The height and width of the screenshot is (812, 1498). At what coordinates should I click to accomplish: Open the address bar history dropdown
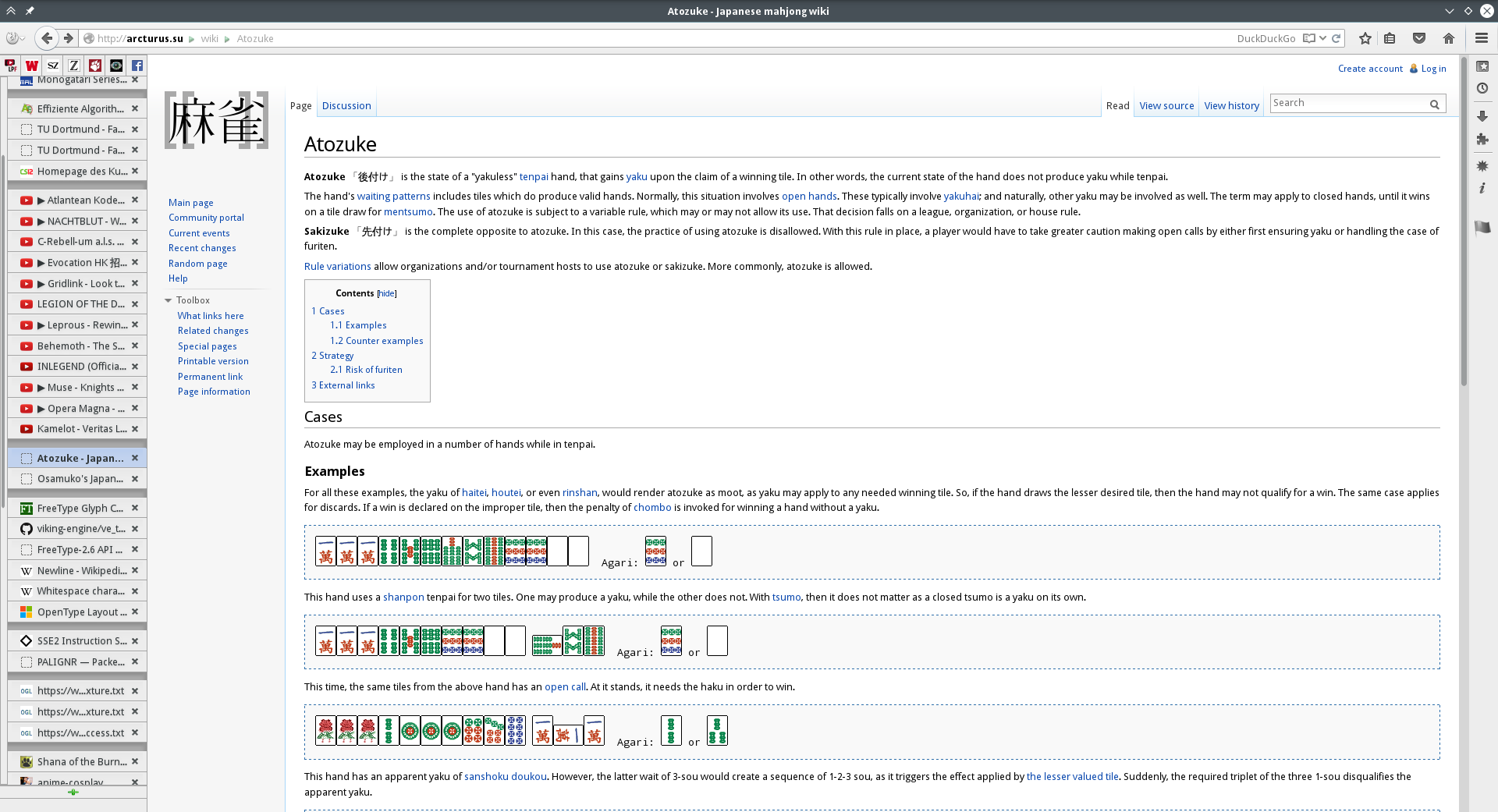pos(1323,38)
